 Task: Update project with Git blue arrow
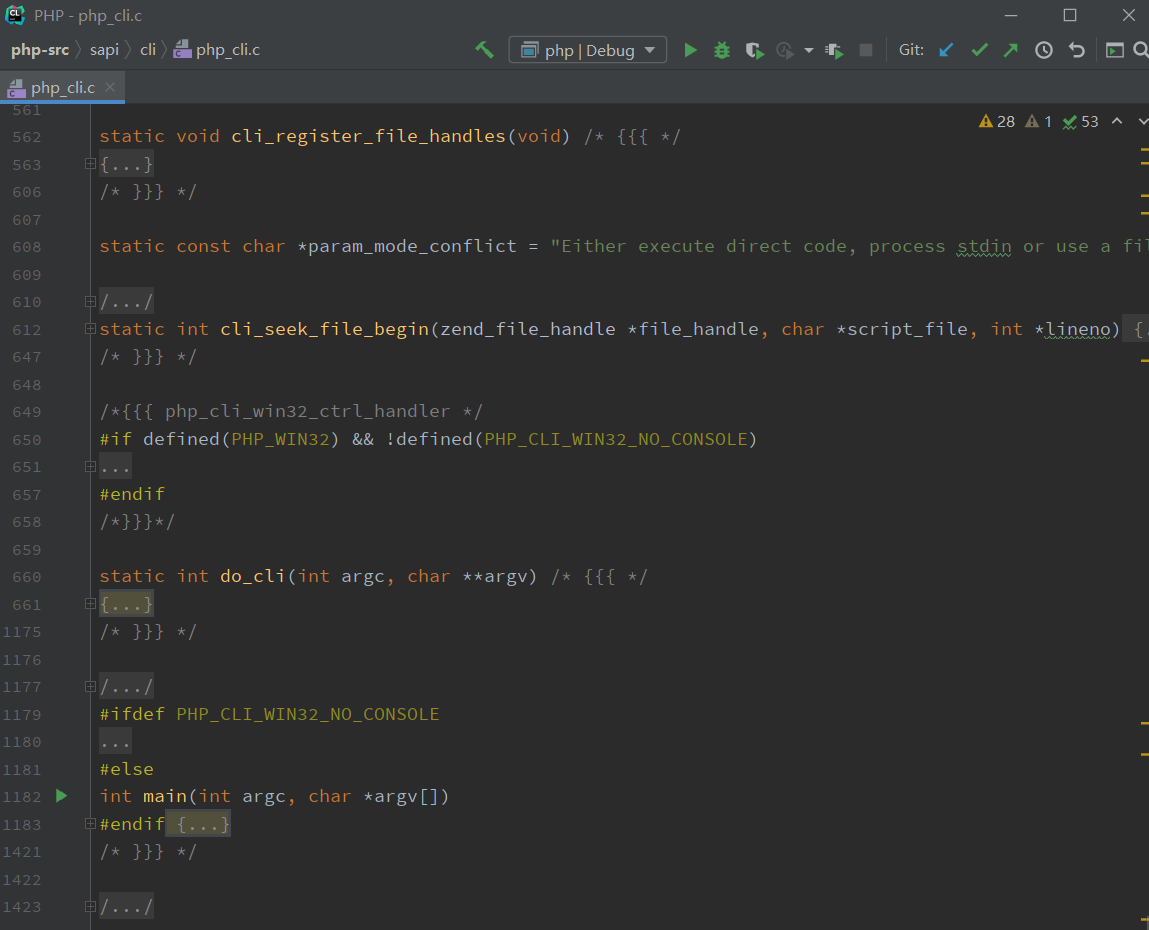click(x=946, y=50)
